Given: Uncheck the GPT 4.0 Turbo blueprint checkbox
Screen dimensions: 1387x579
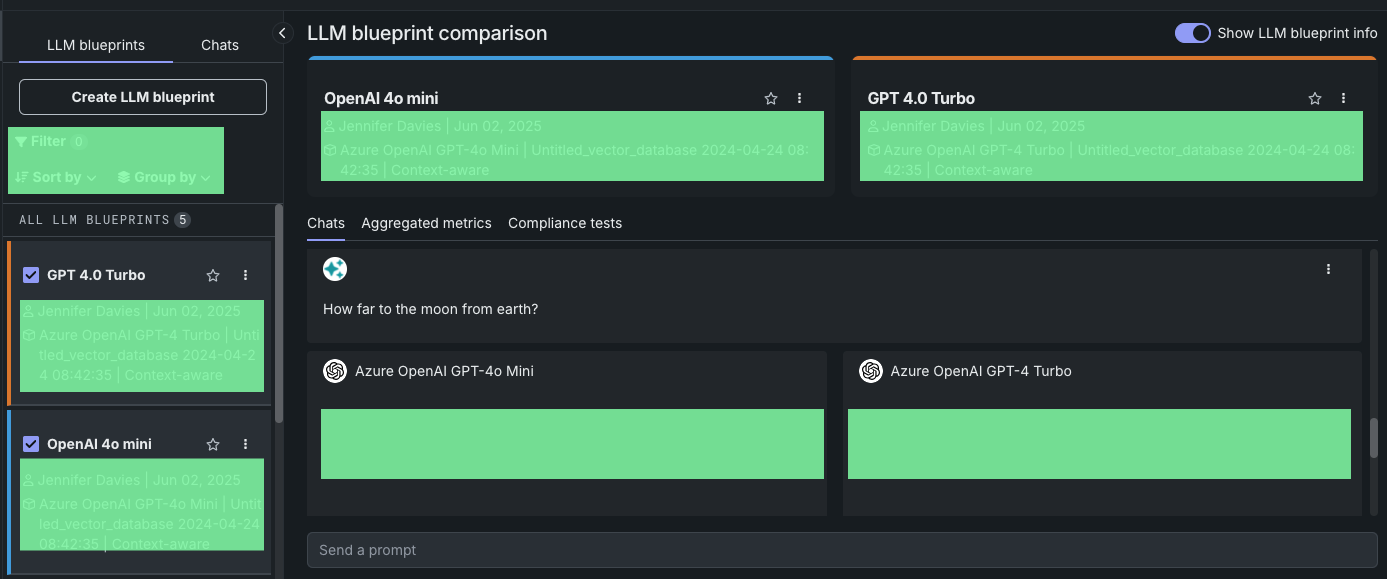Looking at the screenshot, I should pyautogui.click(x=31, y=275).
